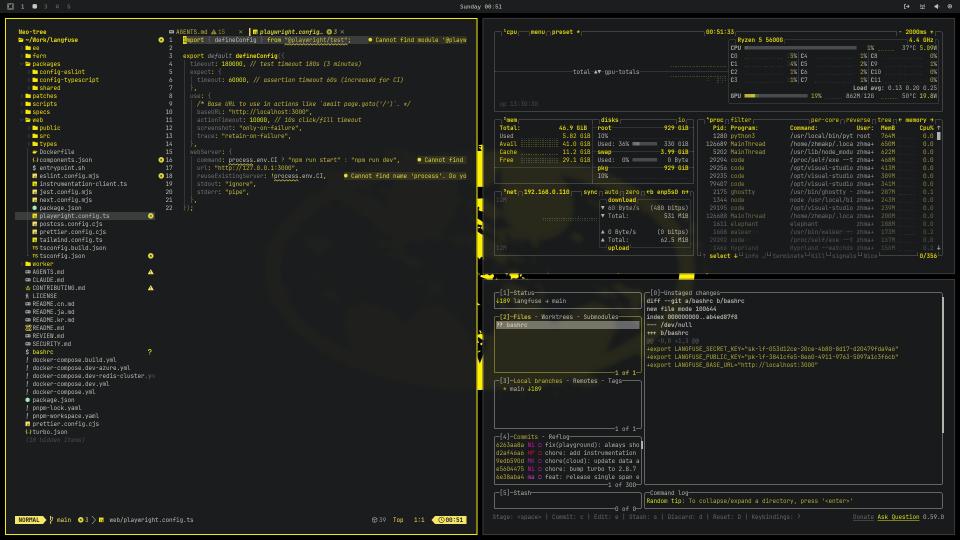The image size is (960, 540).
Task: Click package.json icon under web folder
Action: pos(35,208)
